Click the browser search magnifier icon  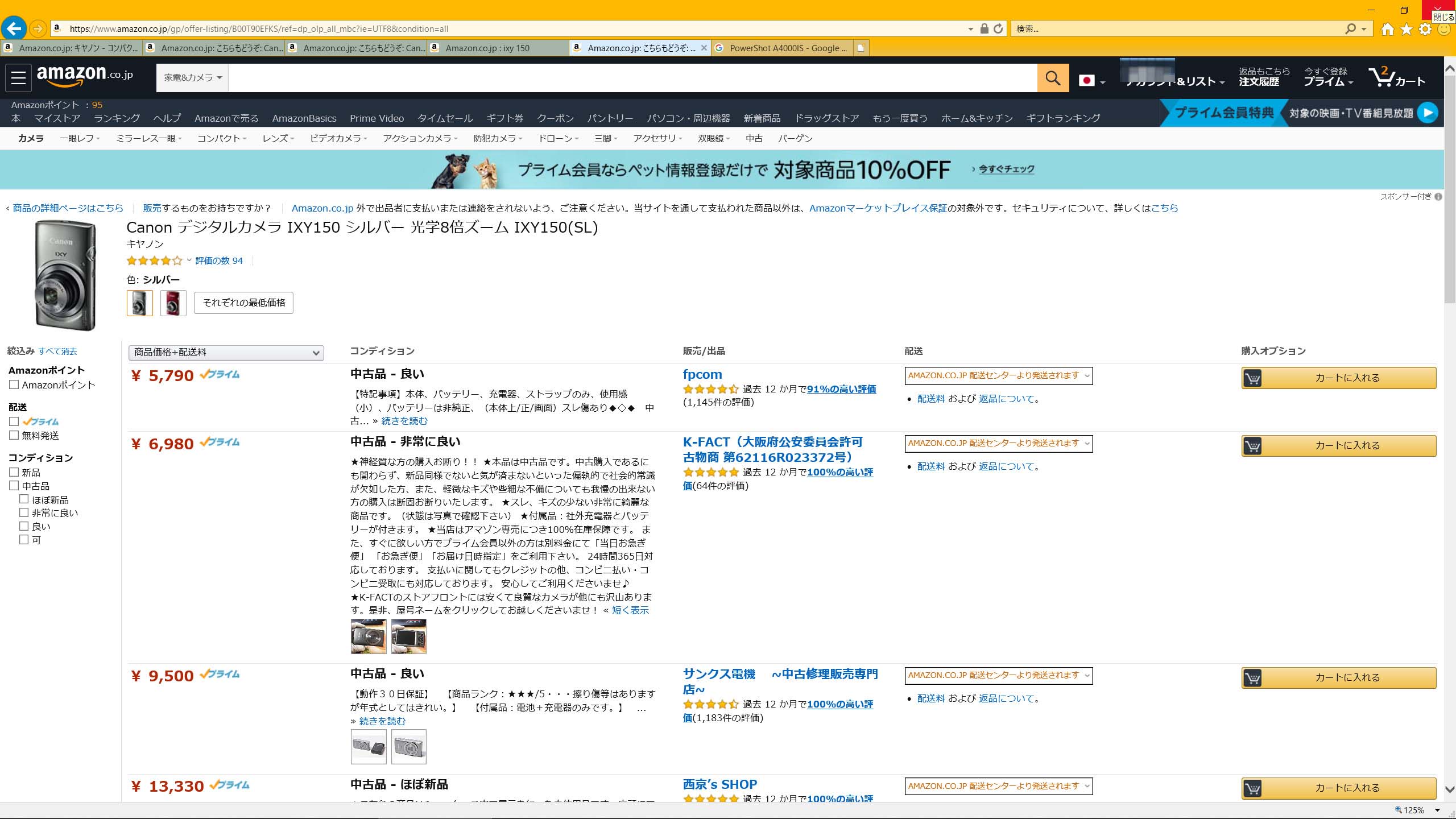pyautogui.click(x=1350, y=28)
